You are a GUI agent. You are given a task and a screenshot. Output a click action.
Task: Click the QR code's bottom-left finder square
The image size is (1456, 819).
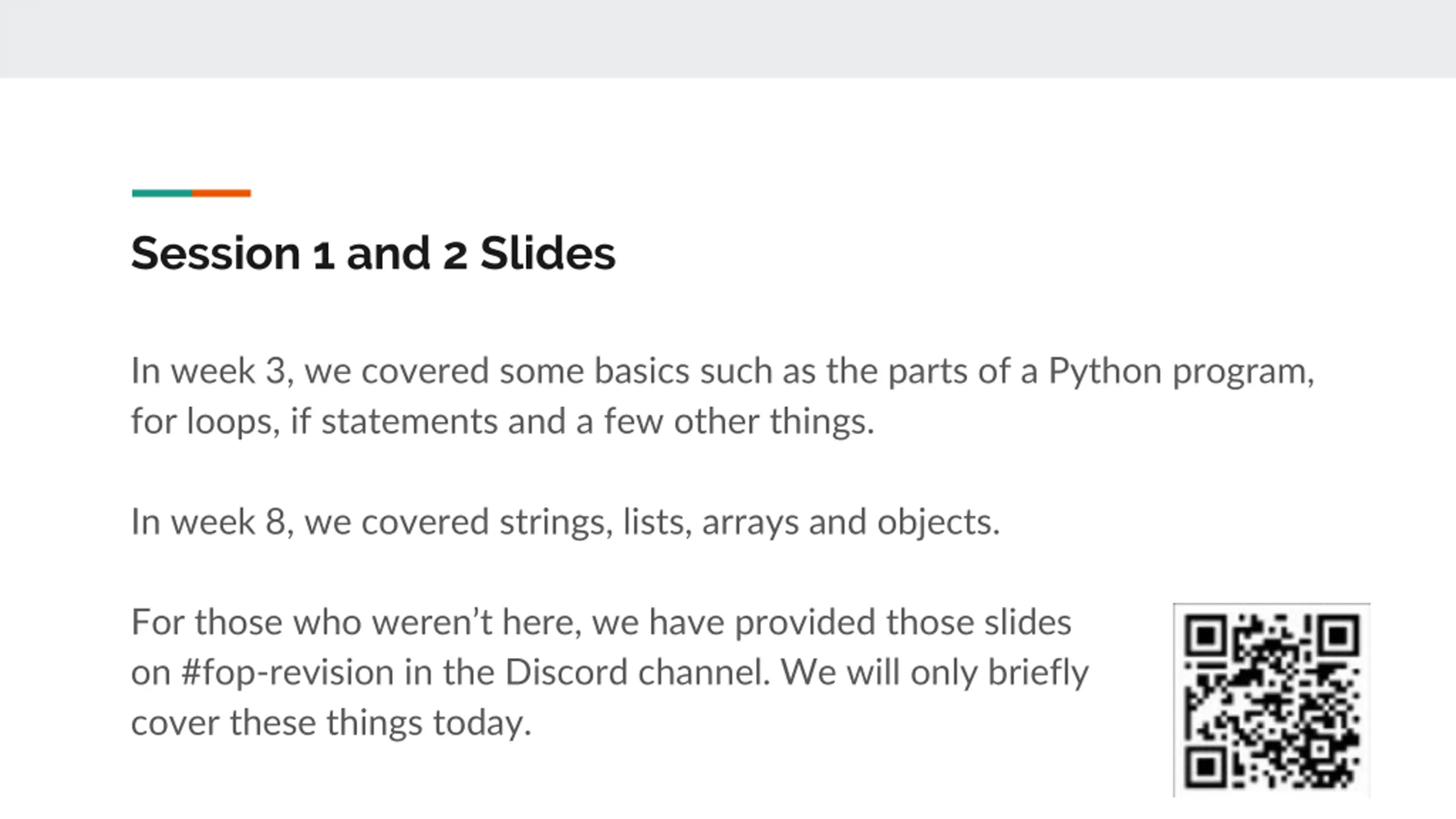1205,767
